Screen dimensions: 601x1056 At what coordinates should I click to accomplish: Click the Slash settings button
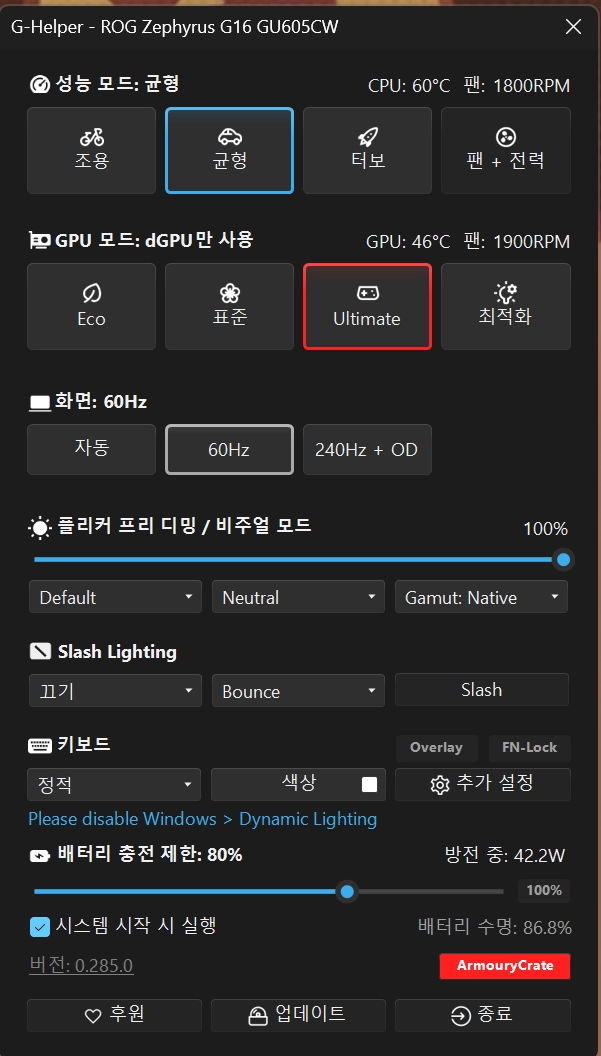coord(482,690)
